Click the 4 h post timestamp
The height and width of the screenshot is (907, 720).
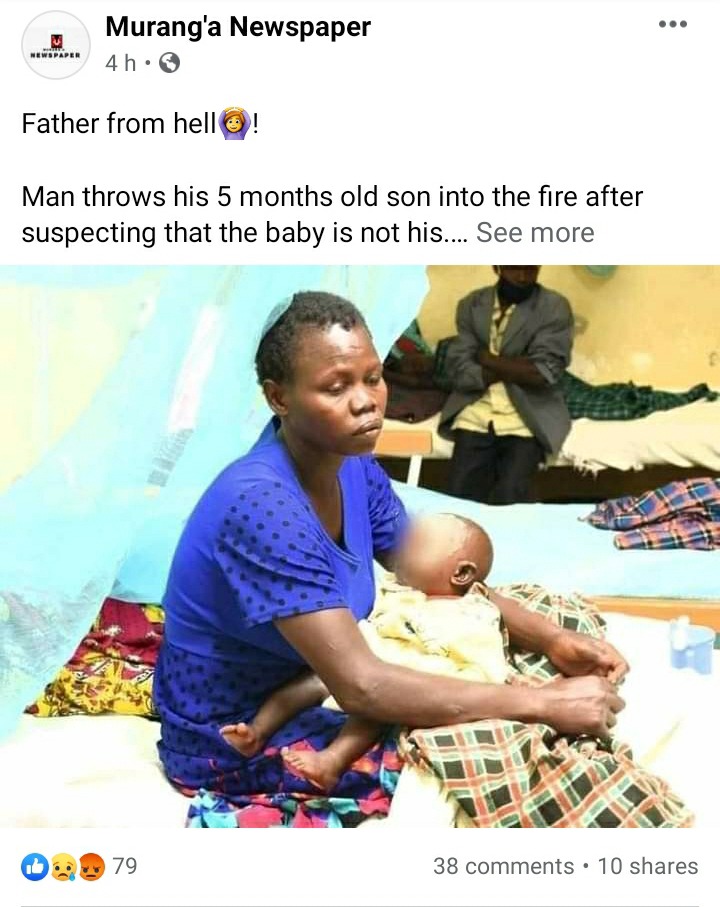(120, 62)
